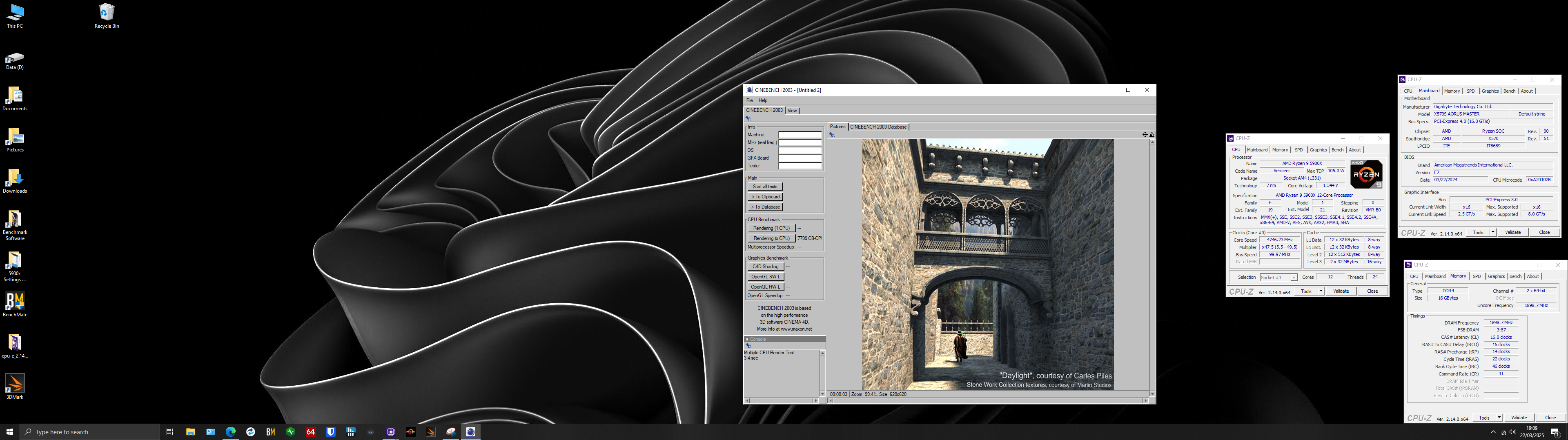The width and height of the screenshot is (1568, 440).
Task: Select the BenchMate desktop shortcut
Action: point(15,305)
